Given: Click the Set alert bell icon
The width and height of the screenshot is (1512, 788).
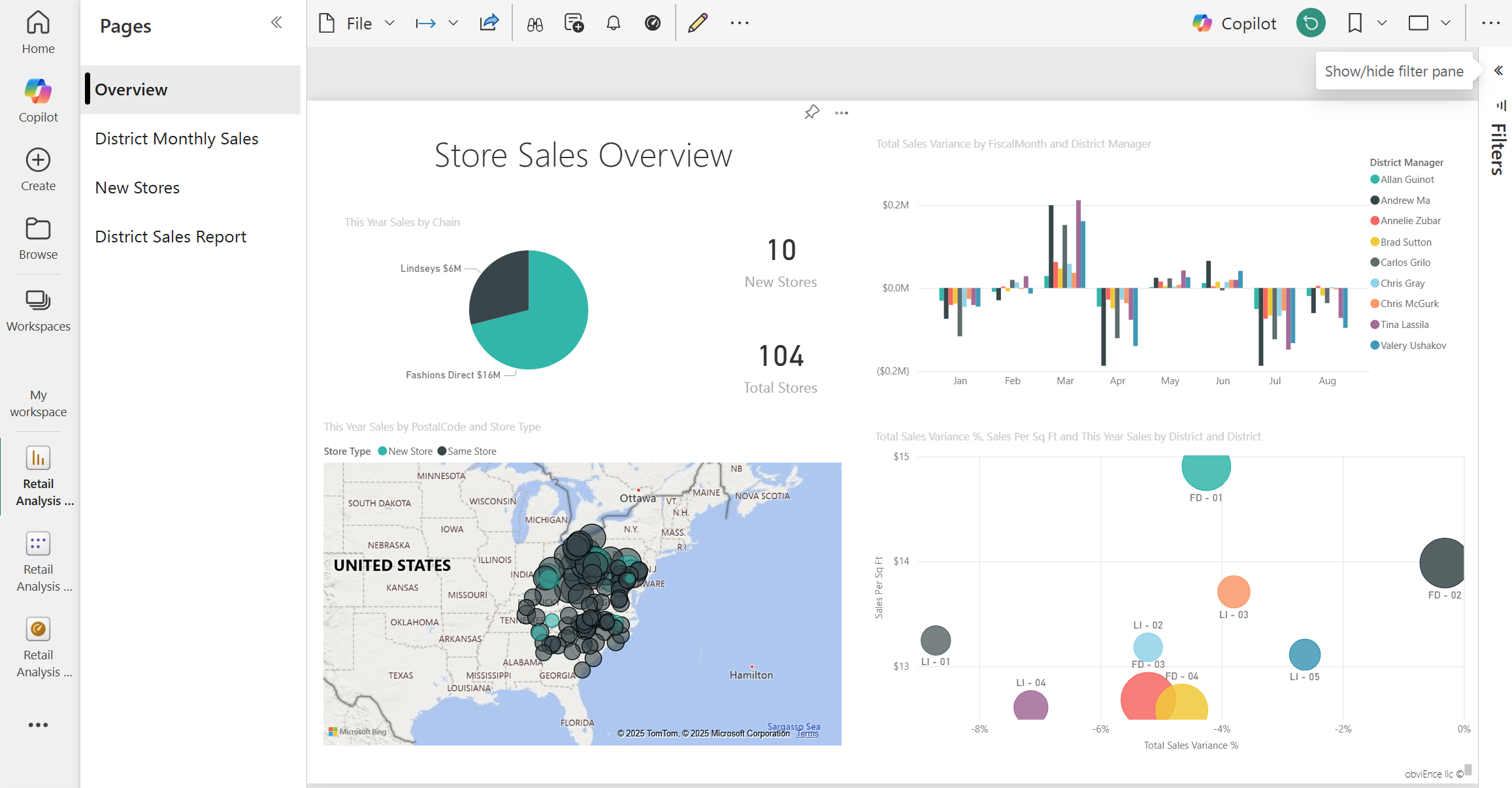Looking at the screenshot, I should (x=613, y=24).
